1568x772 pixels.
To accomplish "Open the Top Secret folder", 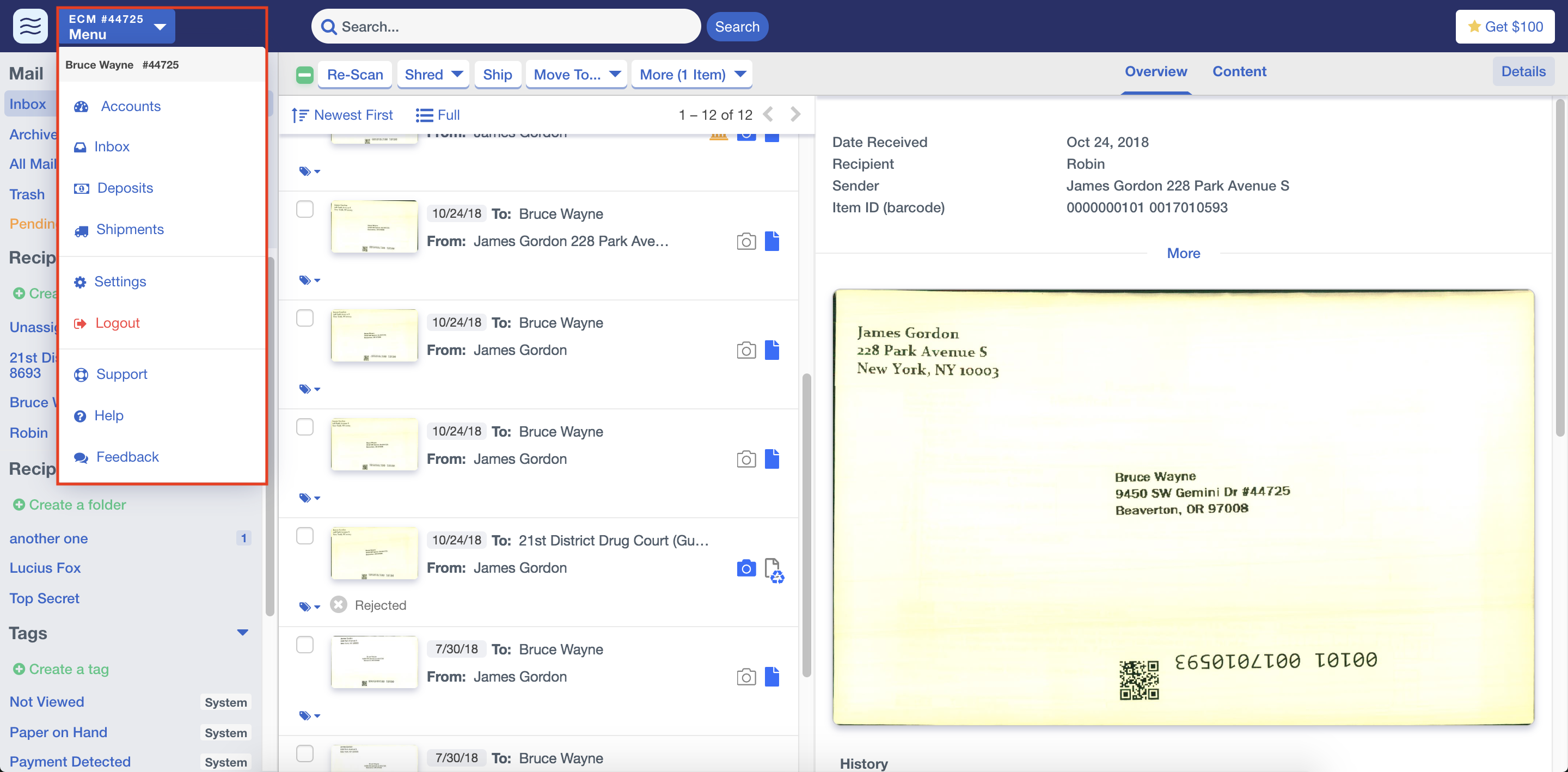I will click(x=44, y=599).
